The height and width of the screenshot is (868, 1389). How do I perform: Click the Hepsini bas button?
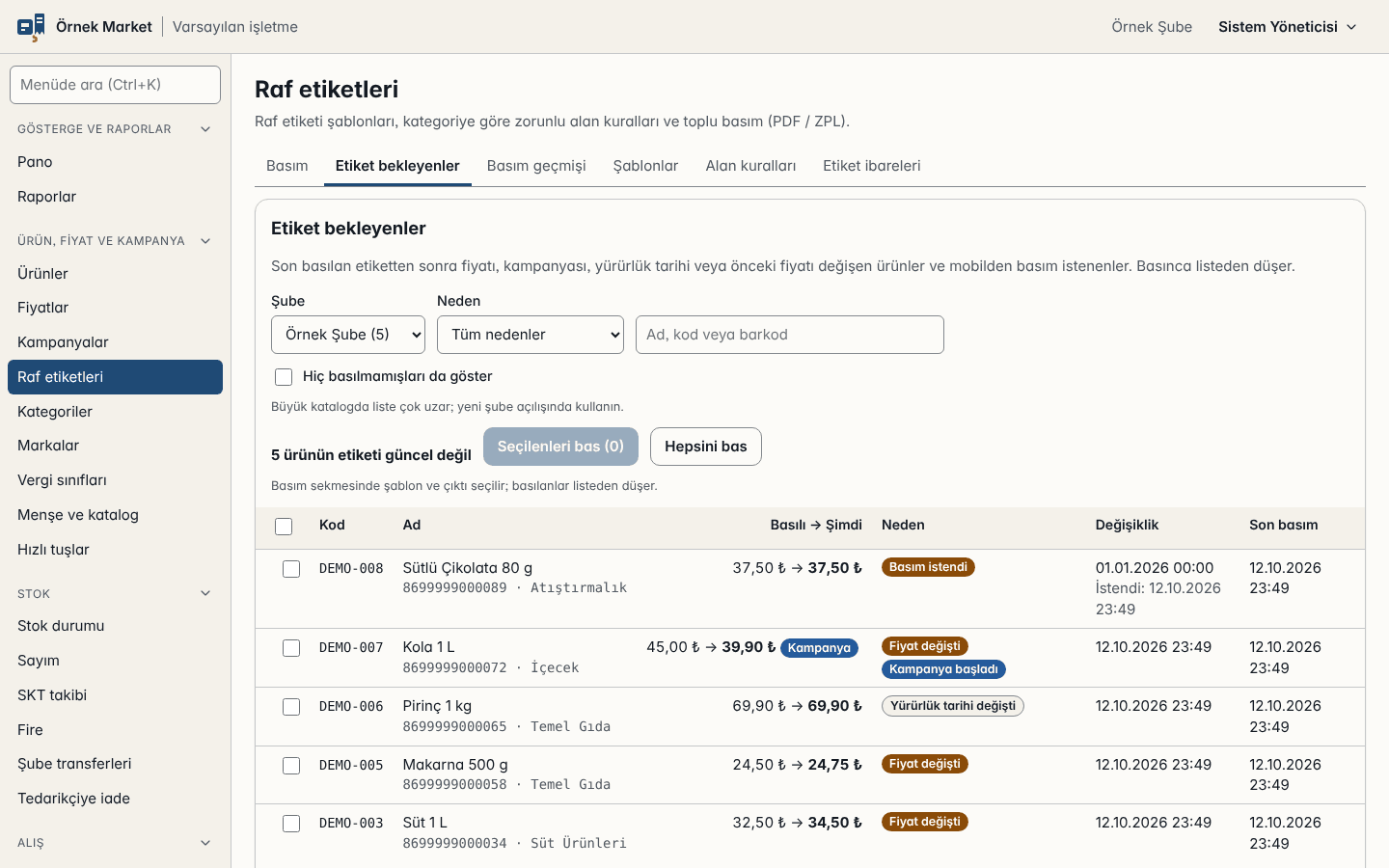pos(706,447)
